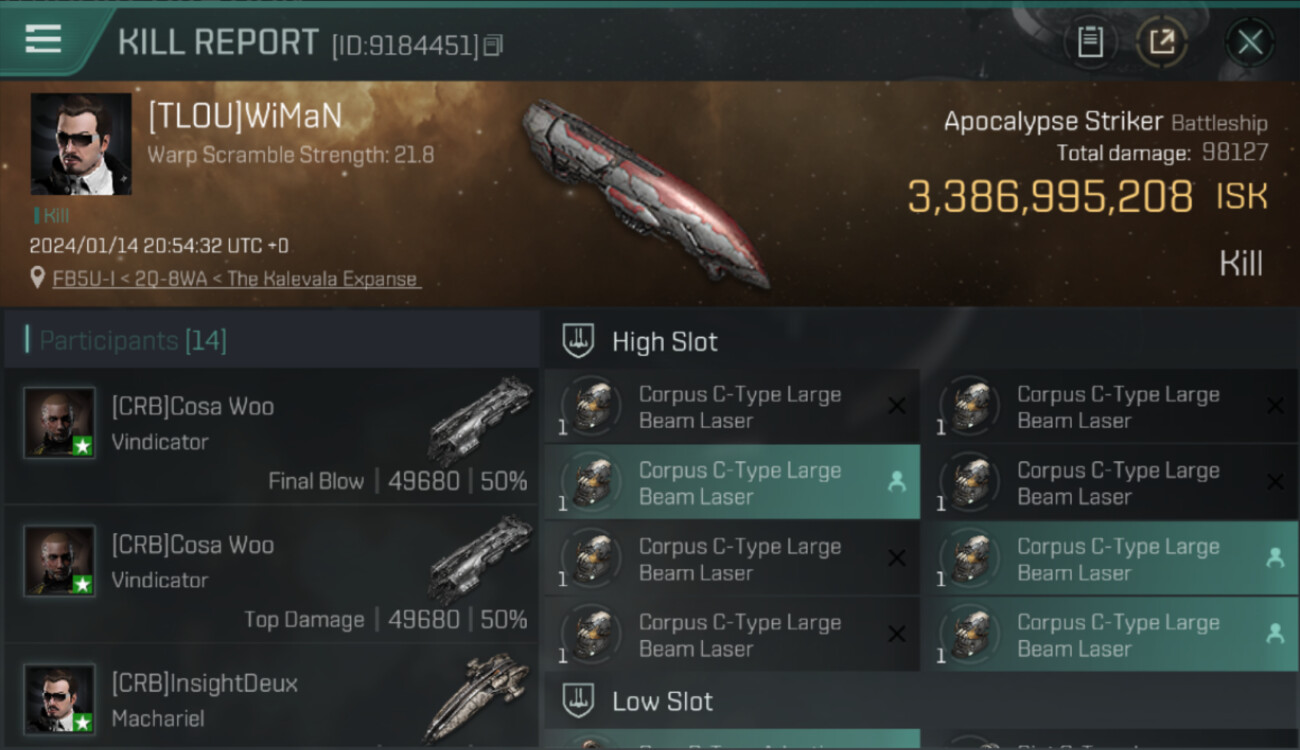View WiMaN pilot portrait

pyautogui.click(x=81, y=144)
